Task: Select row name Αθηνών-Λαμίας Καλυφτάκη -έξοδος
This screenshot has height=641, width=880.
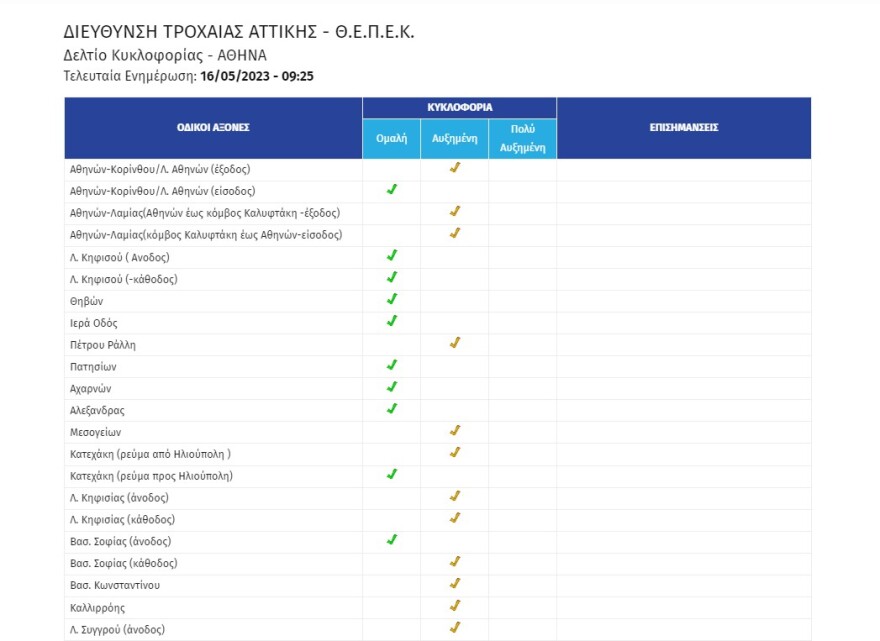Action: click(205, 213)
